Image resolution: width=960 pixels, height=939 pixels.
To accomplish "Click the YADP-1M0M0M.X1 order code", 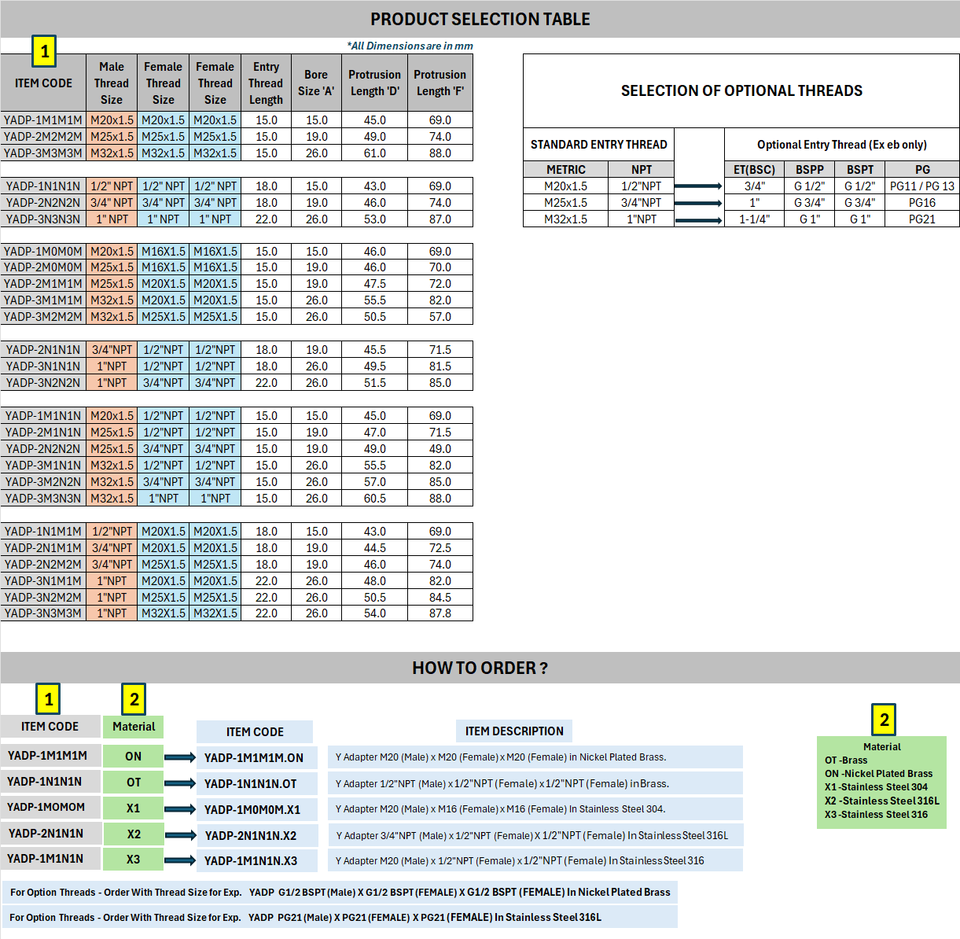I will tap(253, 810).
